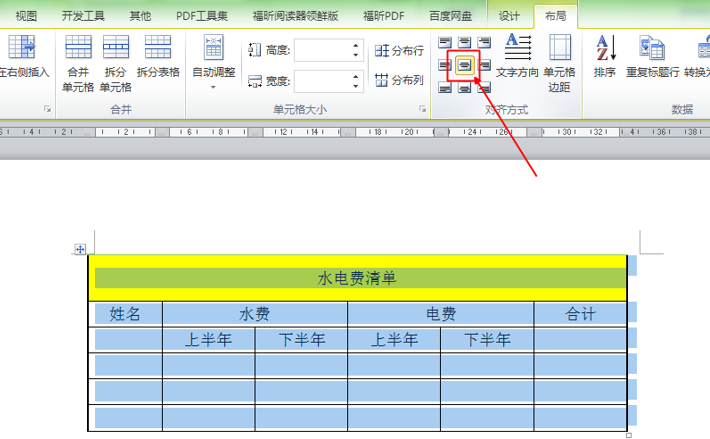Click Text Direction (文字方向) icon

pyautogui.click(x=518, y=47)
